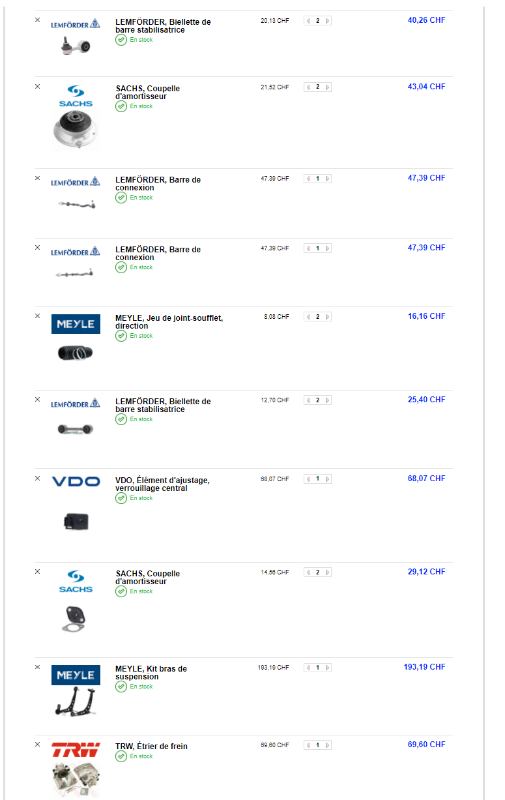Screen dimensions: 505x800
Task: Remove the VDO verrouillage central item with X
Action: point(37,479)
